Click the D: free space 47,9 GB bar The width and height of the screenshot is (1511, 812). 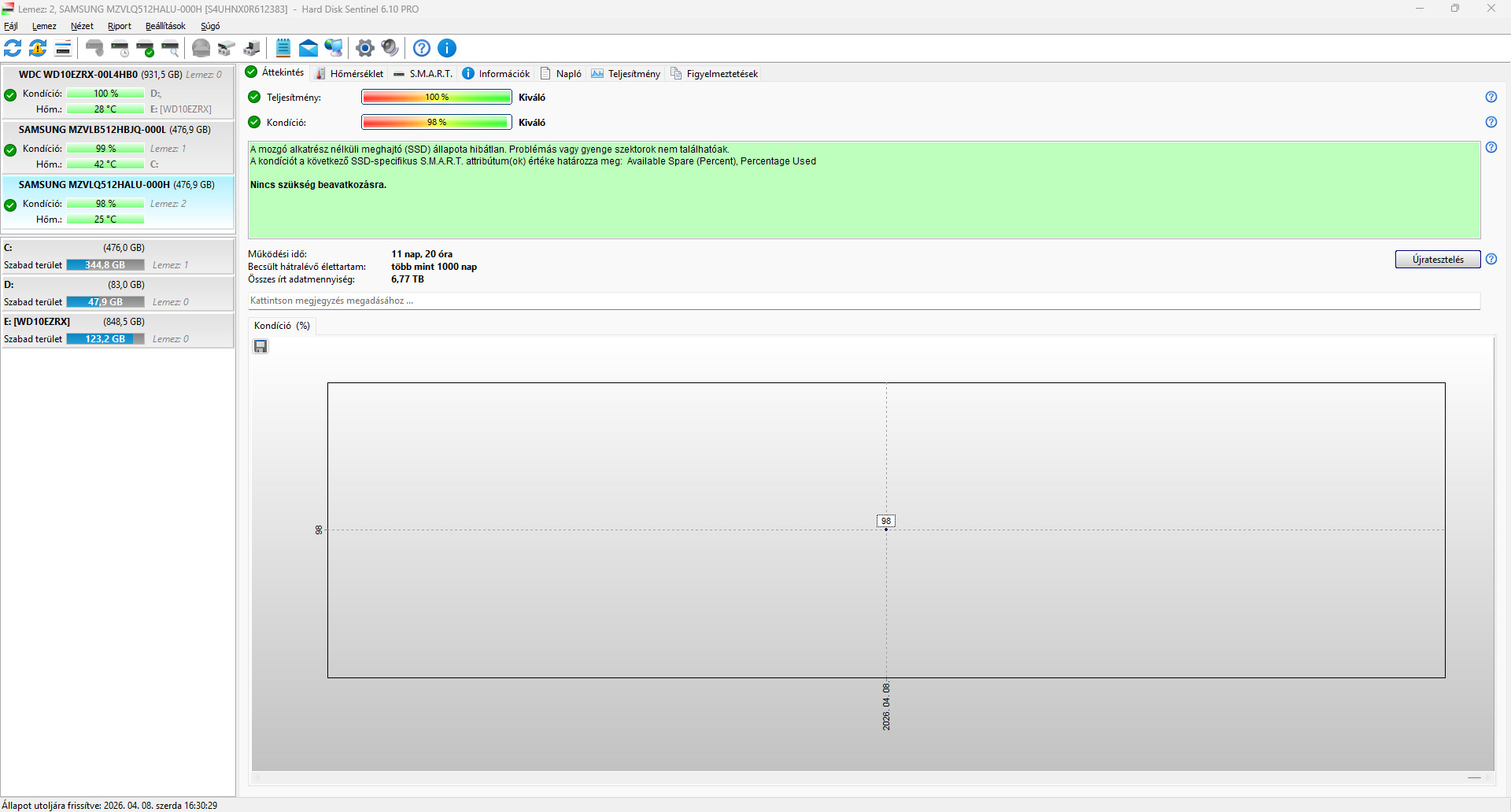click(105, 302)
